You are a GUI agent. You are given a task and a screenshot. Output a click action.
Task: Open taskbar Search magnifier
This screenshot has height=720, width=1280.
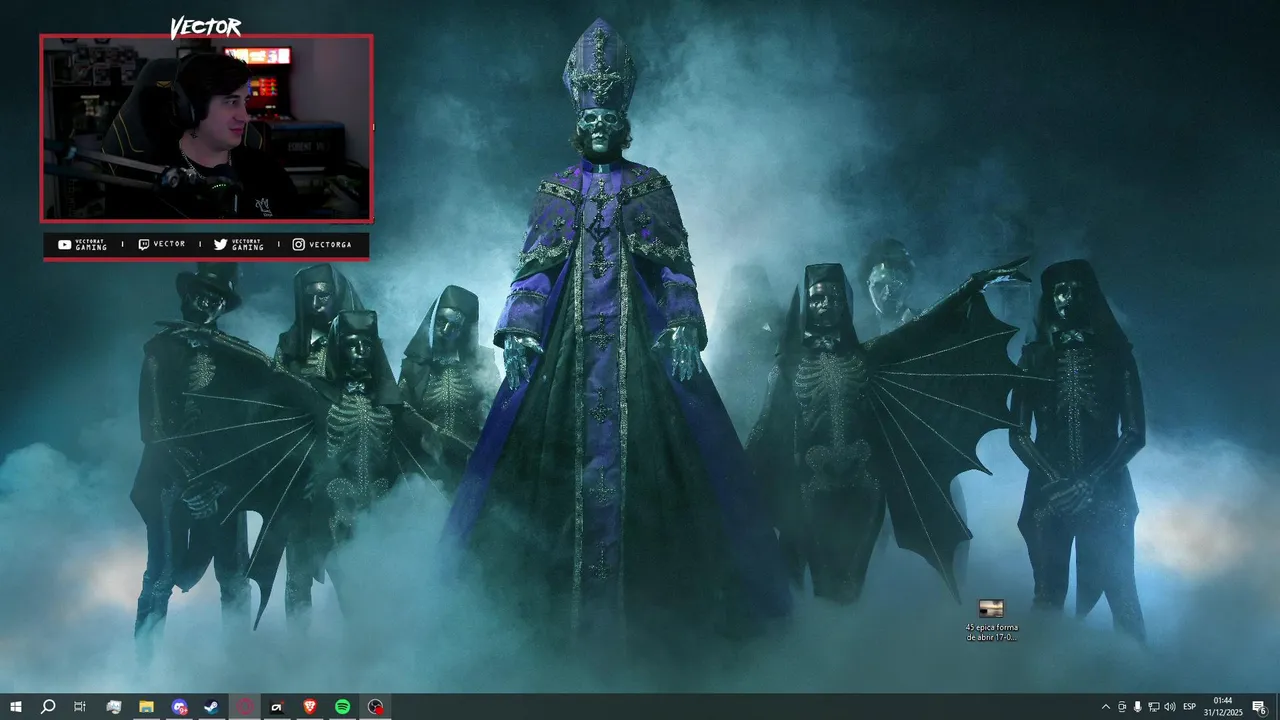pos(48,707)
